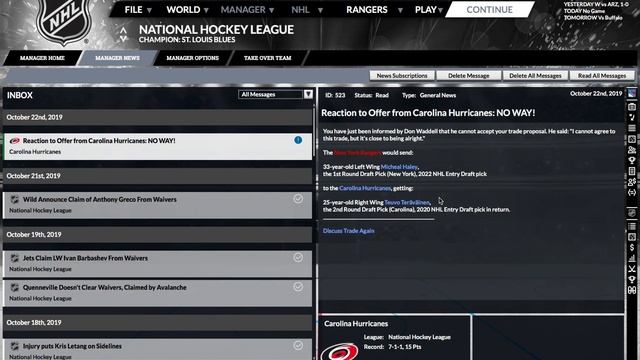Click TOMORROW Vs Buffalo schedule text
640x360 pixels.
point(593,18)
